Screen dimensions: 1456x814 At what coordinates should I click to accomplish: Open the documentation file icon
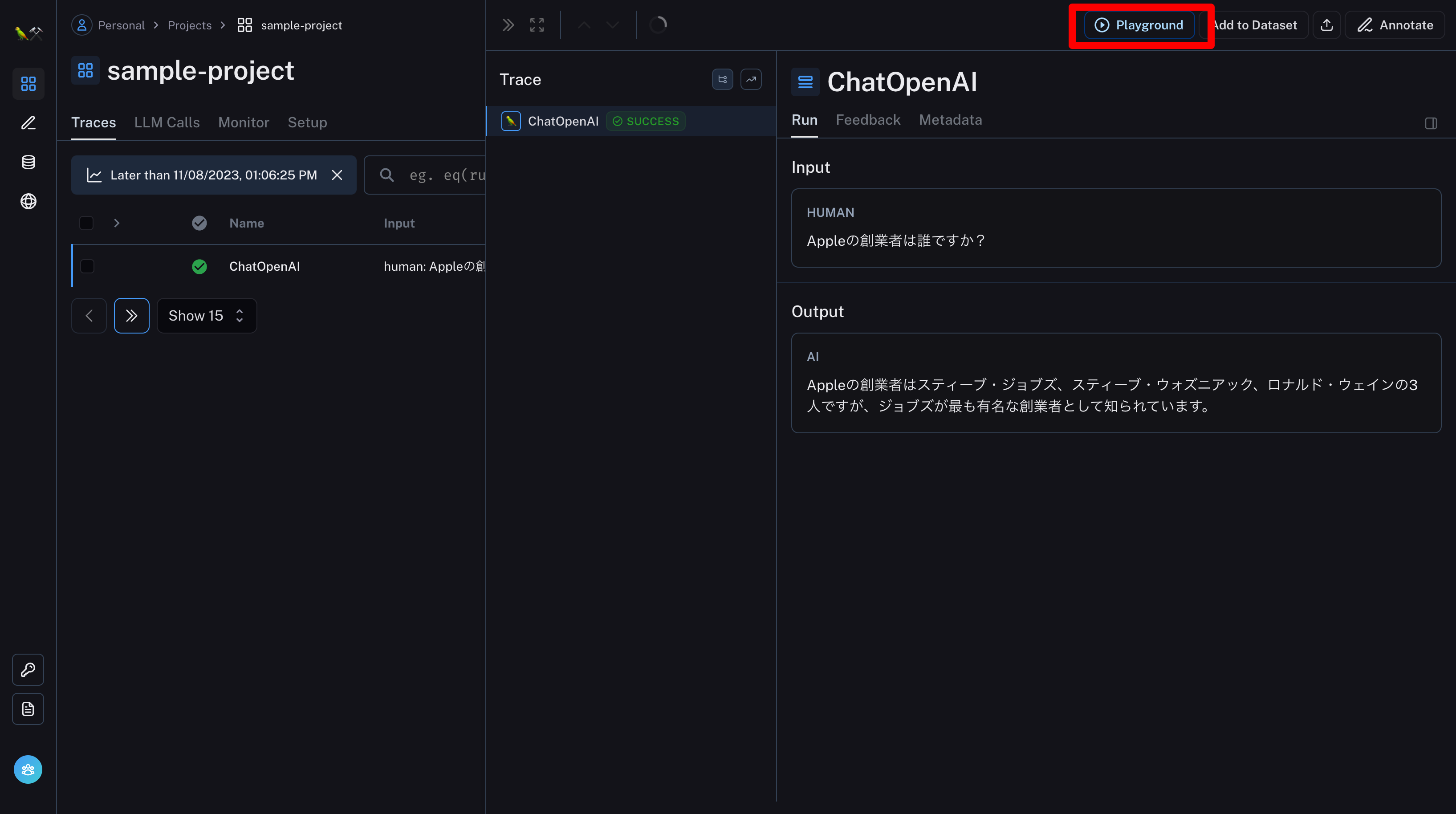pos(28,709)
